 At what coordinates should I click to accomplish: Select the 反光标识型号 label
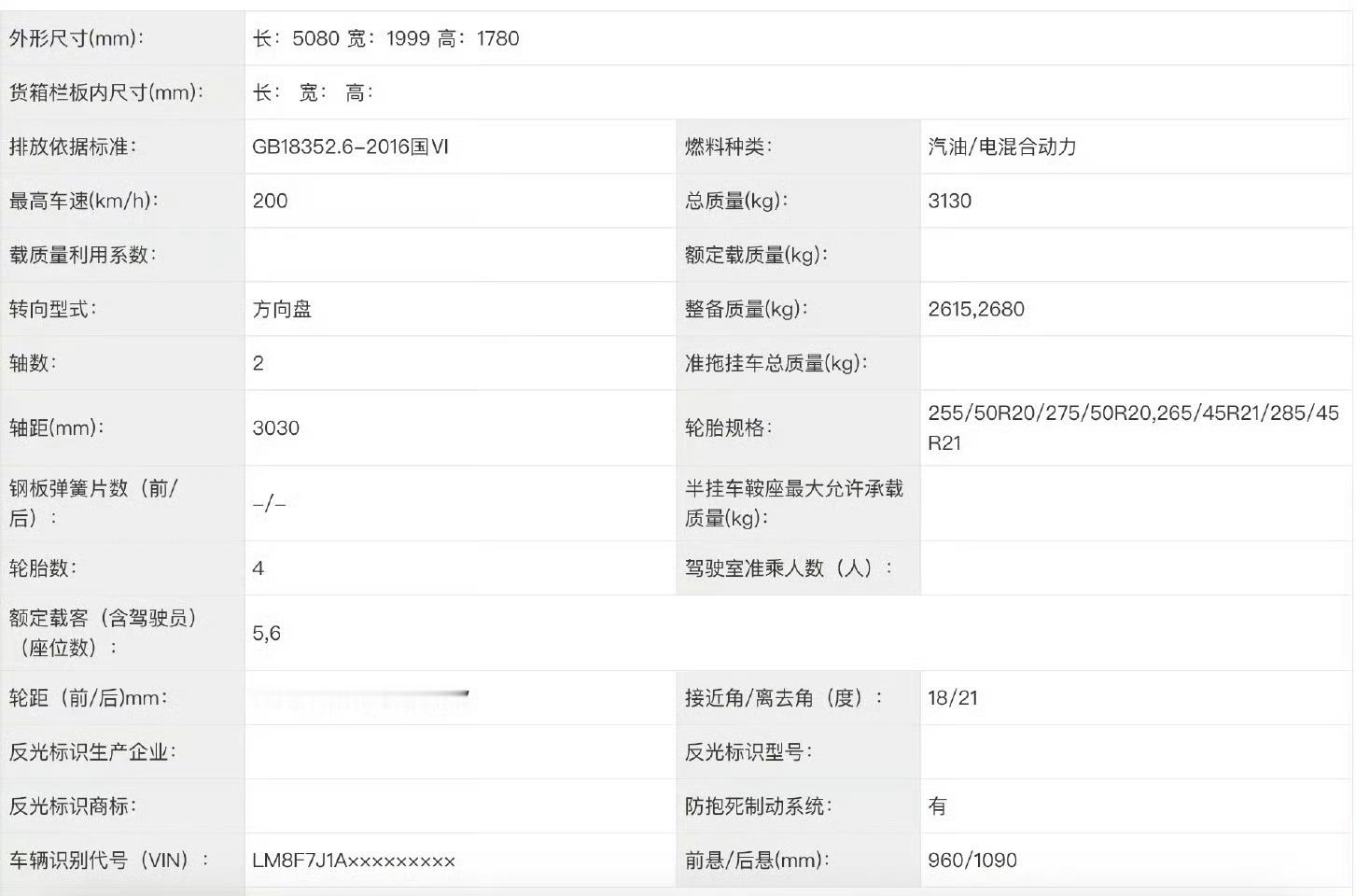[x=748, y=752]
